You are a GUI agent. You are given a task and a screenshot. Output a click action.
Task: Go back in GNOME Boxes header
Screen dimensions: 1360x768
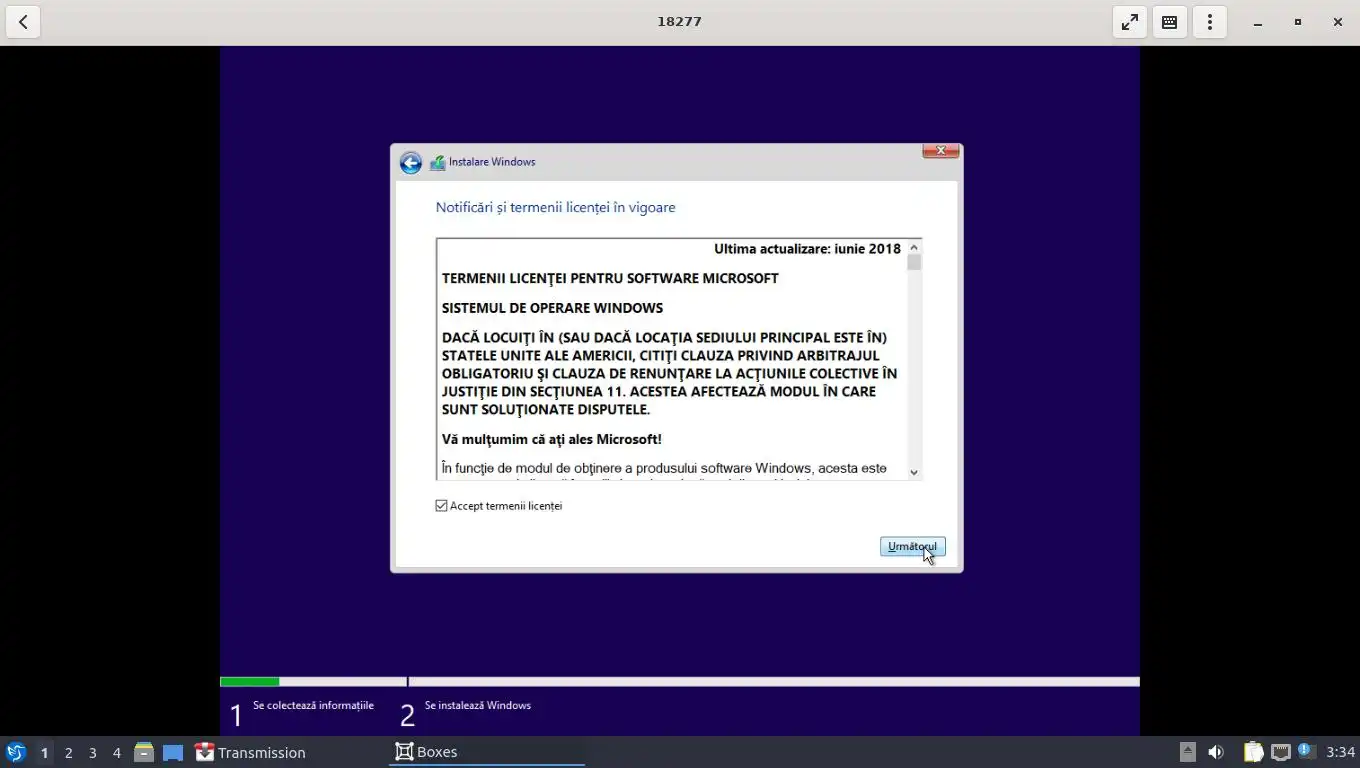click(x=23, y=21)
